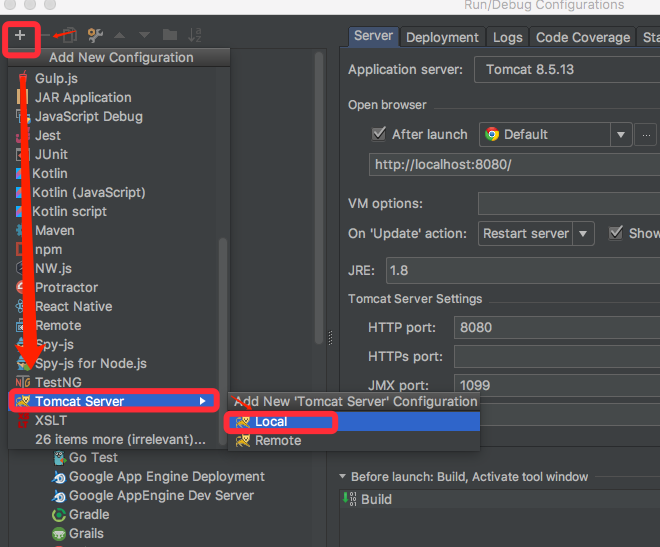Click the plus Add New Configuration button
This screenshot has height=547, width=660.
pyautogui.click(x=20, y=35)
